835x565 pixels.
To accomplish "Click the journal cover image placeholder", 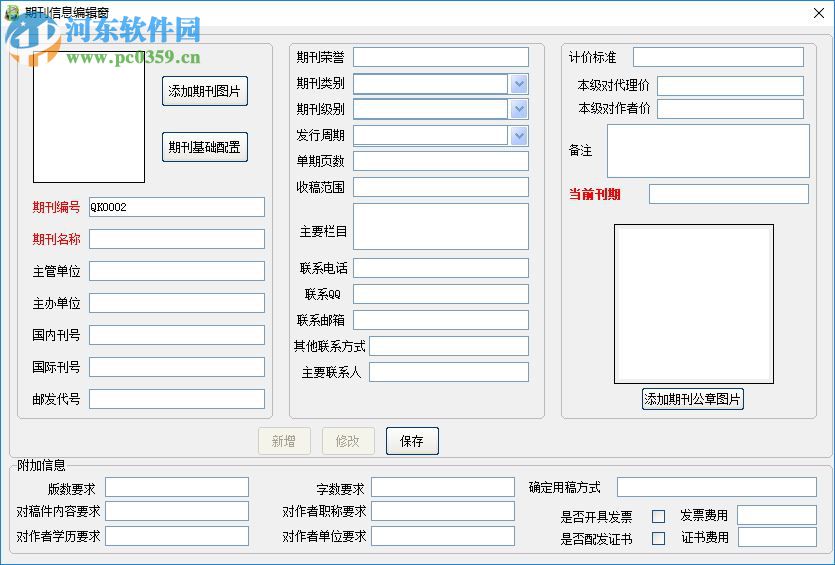I will tap(89, 117).
